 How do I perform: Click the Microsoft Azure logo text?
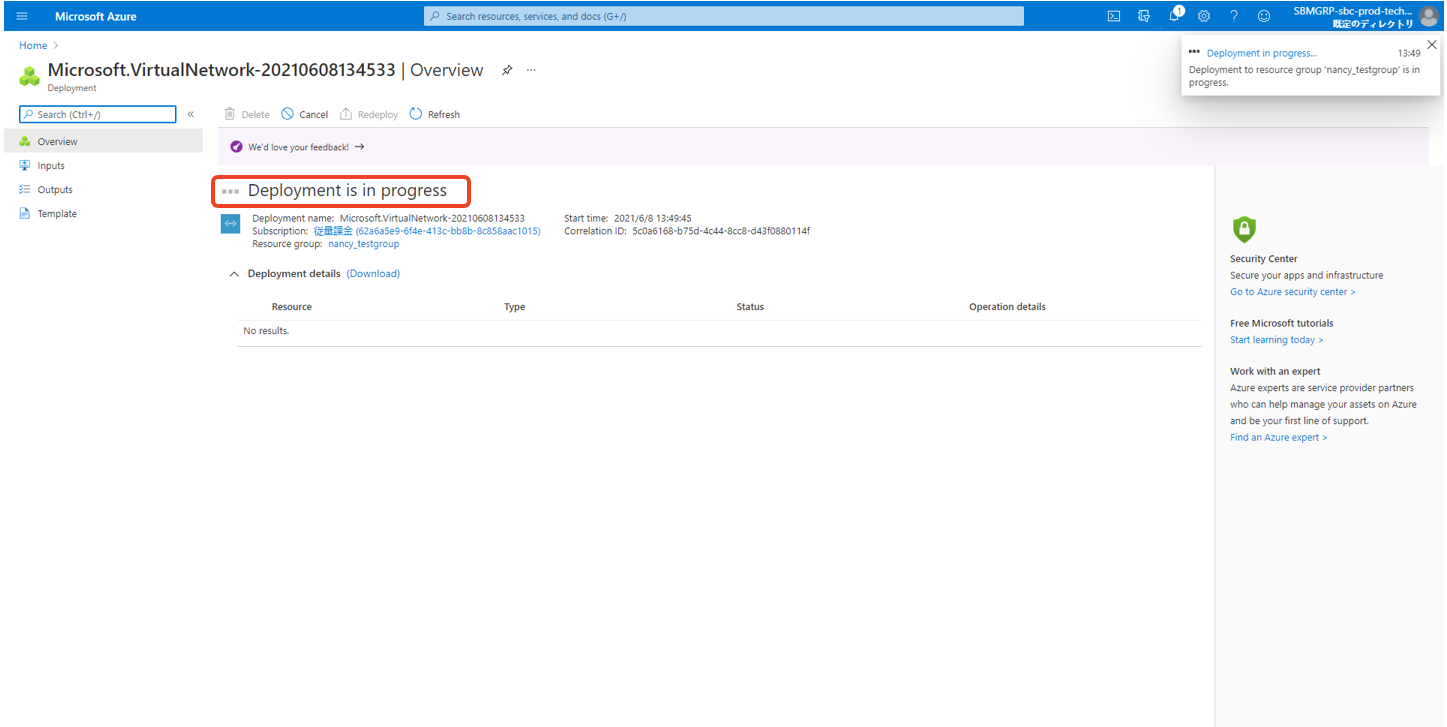[96, 16]
